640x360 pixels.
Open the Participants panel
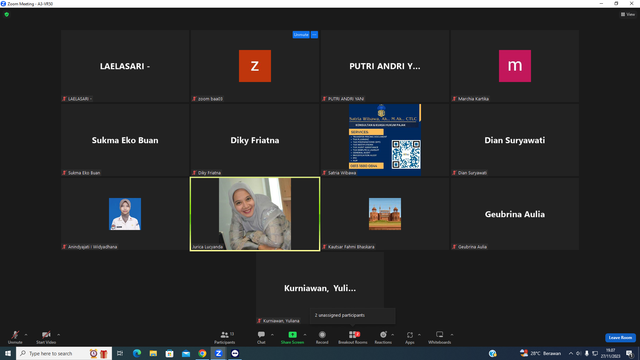225,337
